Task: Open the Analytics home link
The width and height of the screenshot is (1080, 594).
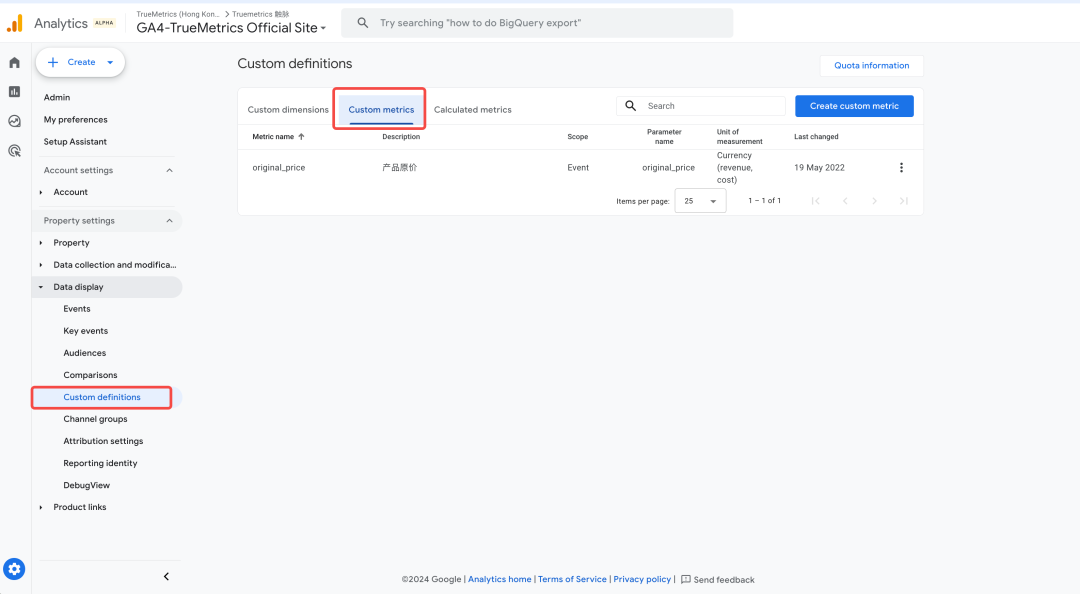Action: [499, 580]
